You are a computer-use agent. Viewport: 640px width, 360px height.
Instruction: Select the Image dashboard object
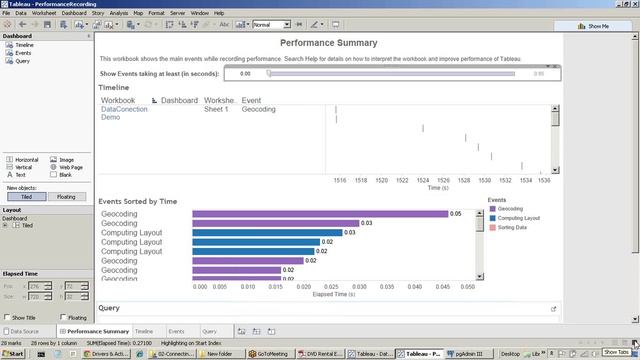62,160
